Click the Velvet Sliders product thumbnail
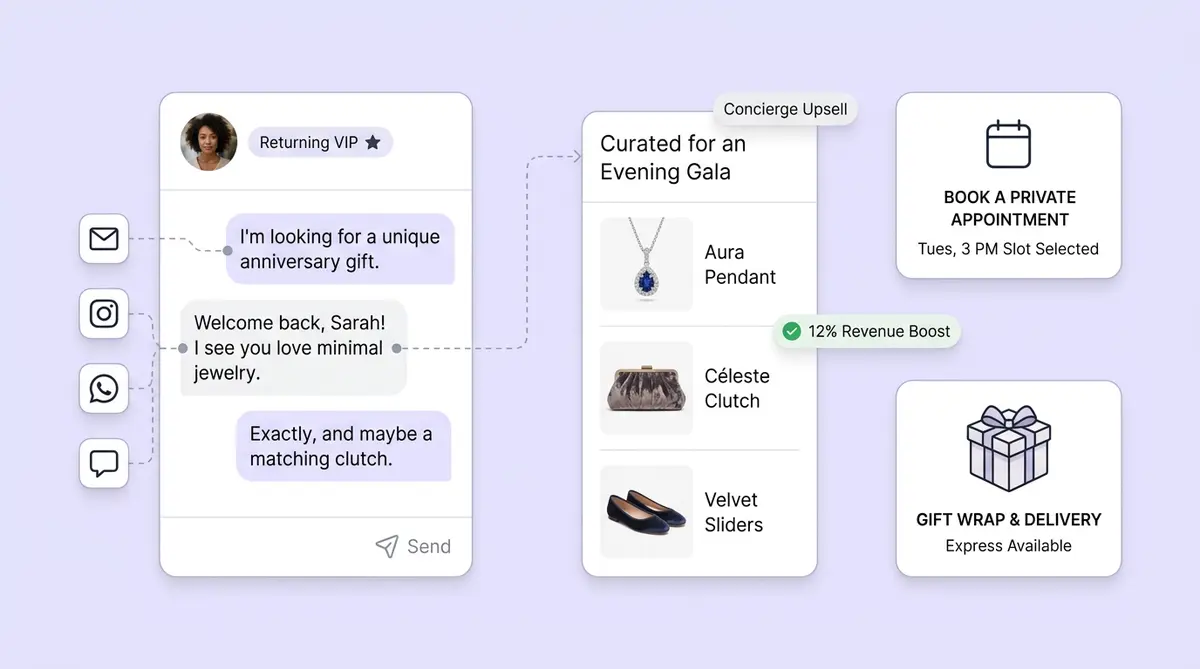 pos(645,511)
